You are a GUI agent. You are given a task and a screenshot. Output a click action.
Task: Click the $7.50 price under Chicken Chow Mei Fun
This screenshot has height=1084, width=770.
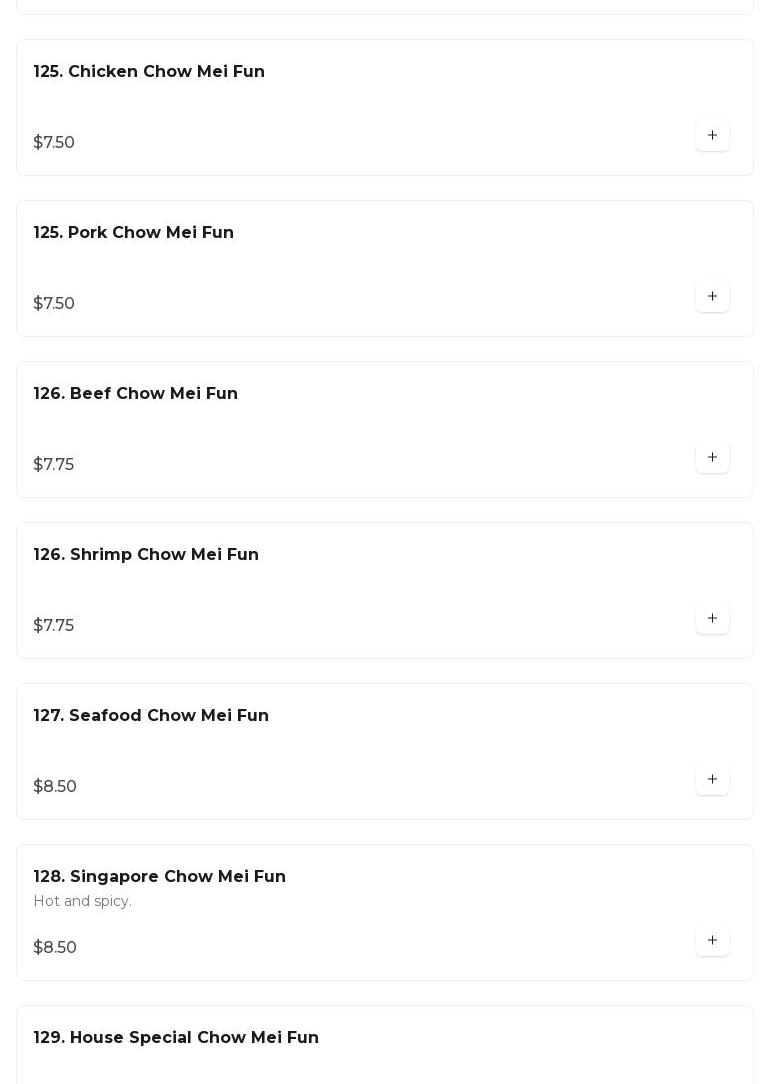(x=54, y=143)
